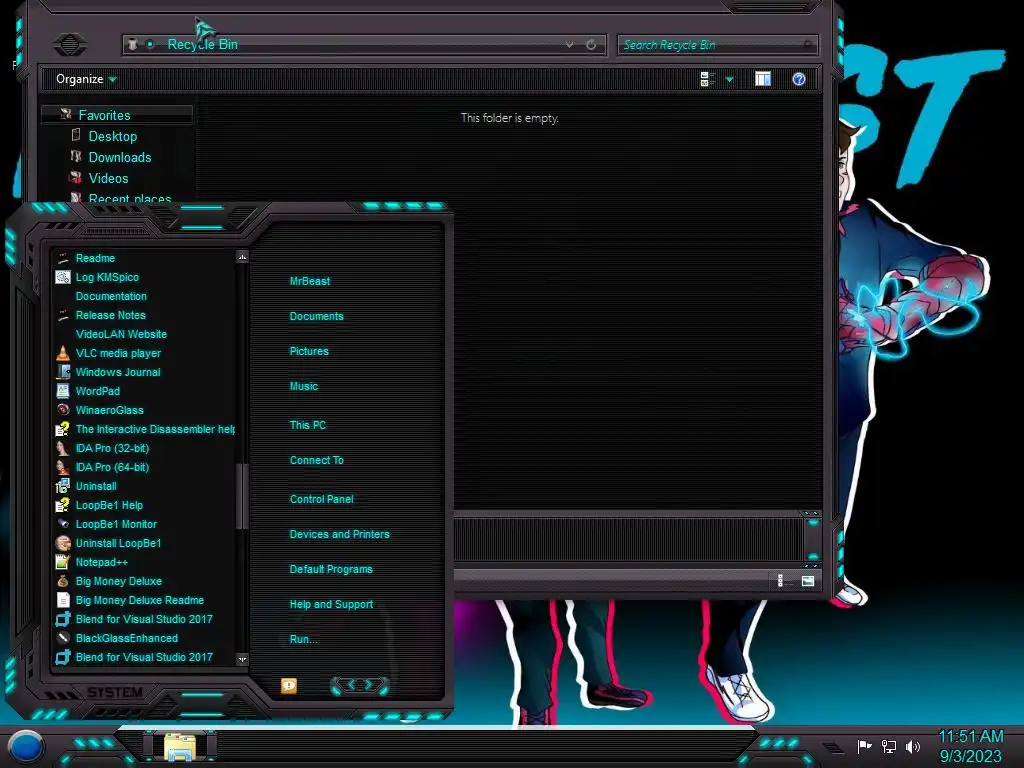Open the network tray icon
1024x768 pixels.
(x=889, y=746)
